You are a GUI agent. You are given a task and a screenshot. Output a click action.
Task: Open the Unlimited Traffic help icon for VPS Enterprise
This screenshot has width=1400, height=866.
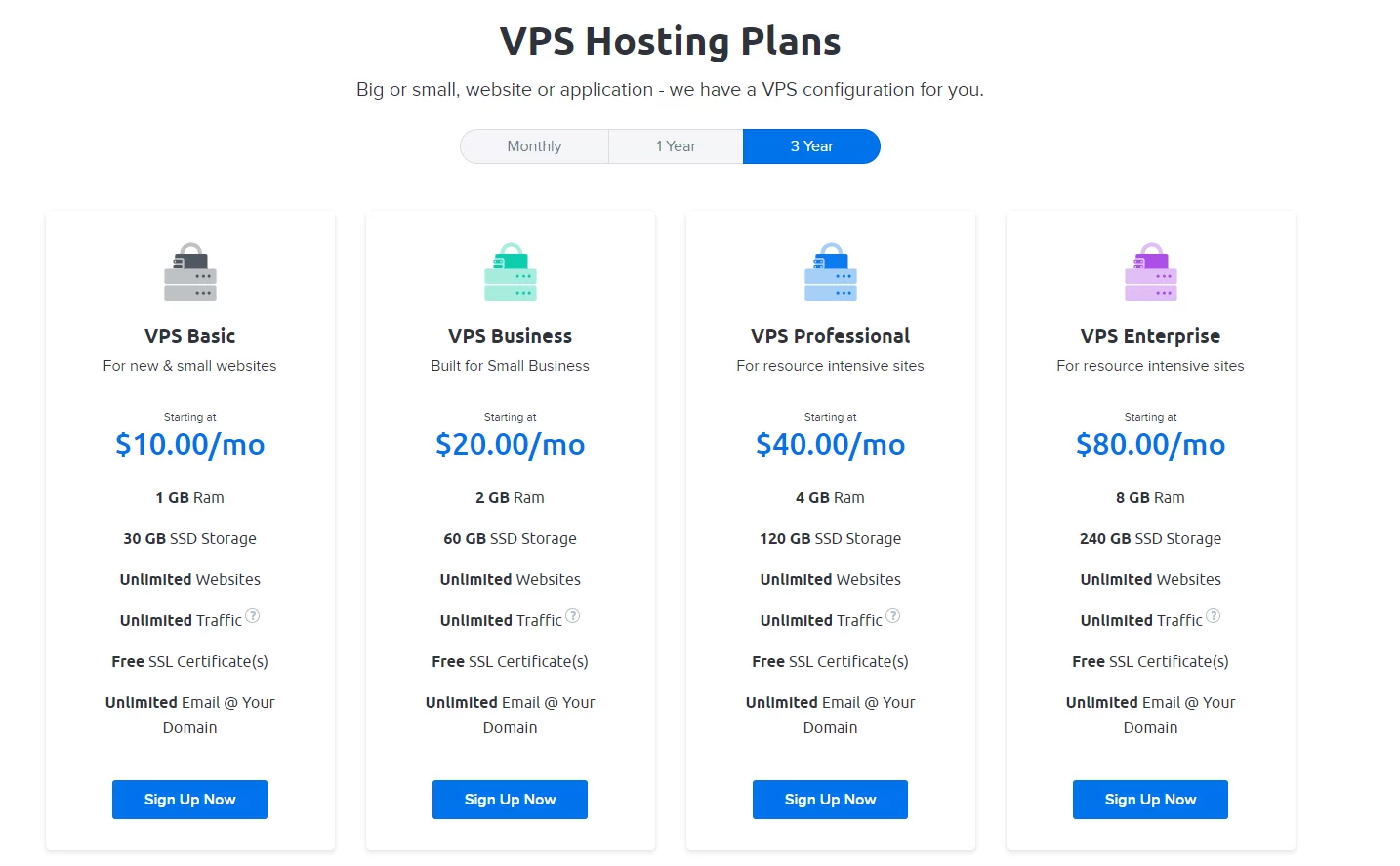click(x=1214, y=616)
